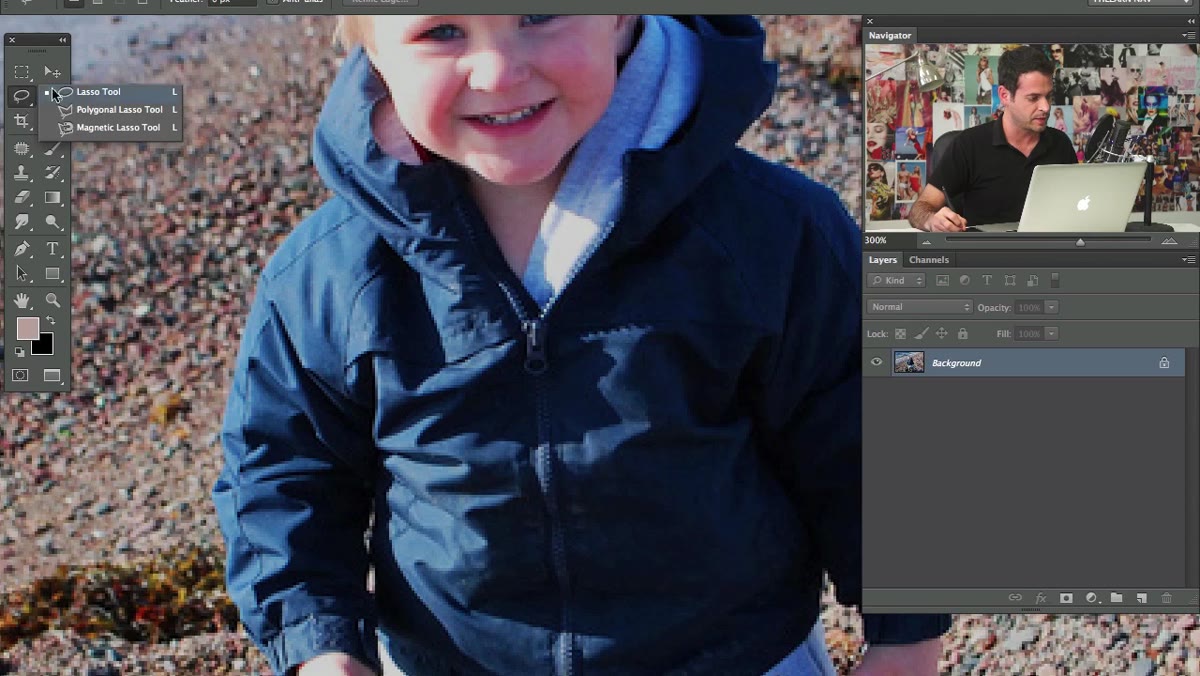The image size is (1200, 676).
Task: Lock all layer attributes
Action: (963, 334)
